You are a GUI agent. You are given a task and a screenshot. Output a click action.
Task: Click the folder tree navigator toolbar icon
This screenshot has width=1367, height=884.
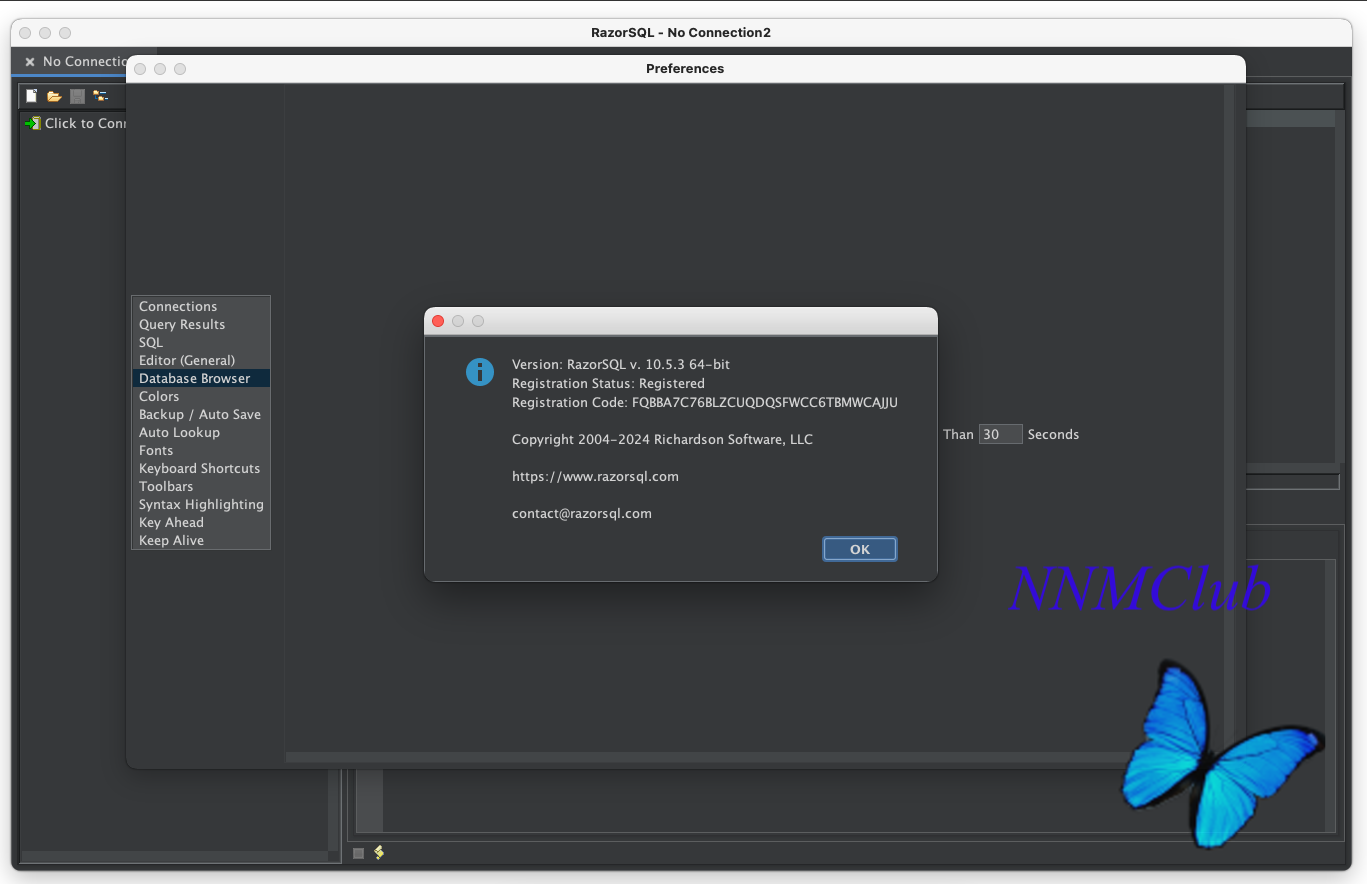100,96
